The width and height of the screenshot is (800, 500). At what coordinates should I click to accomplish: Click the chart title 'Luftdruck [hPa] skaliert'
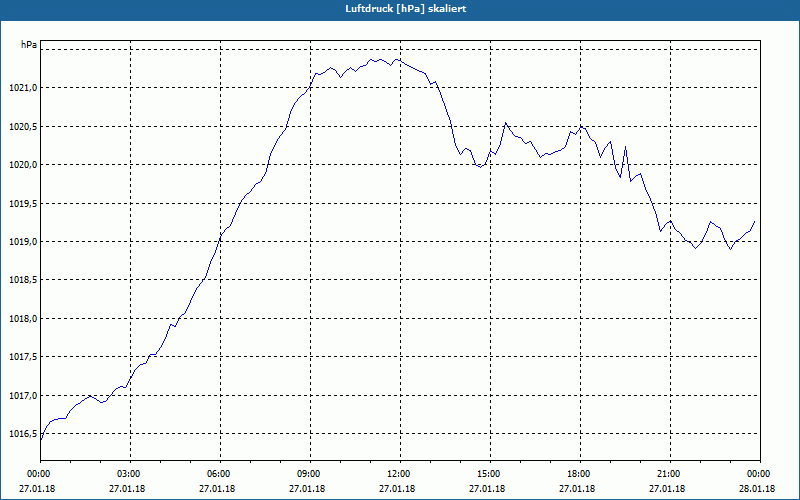point(406,9)
